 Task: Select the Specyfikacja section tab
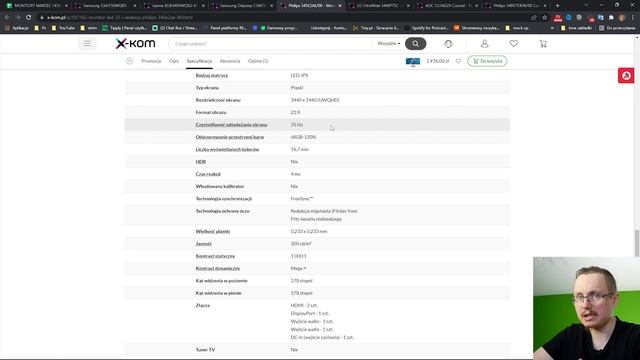click(199, 61)
